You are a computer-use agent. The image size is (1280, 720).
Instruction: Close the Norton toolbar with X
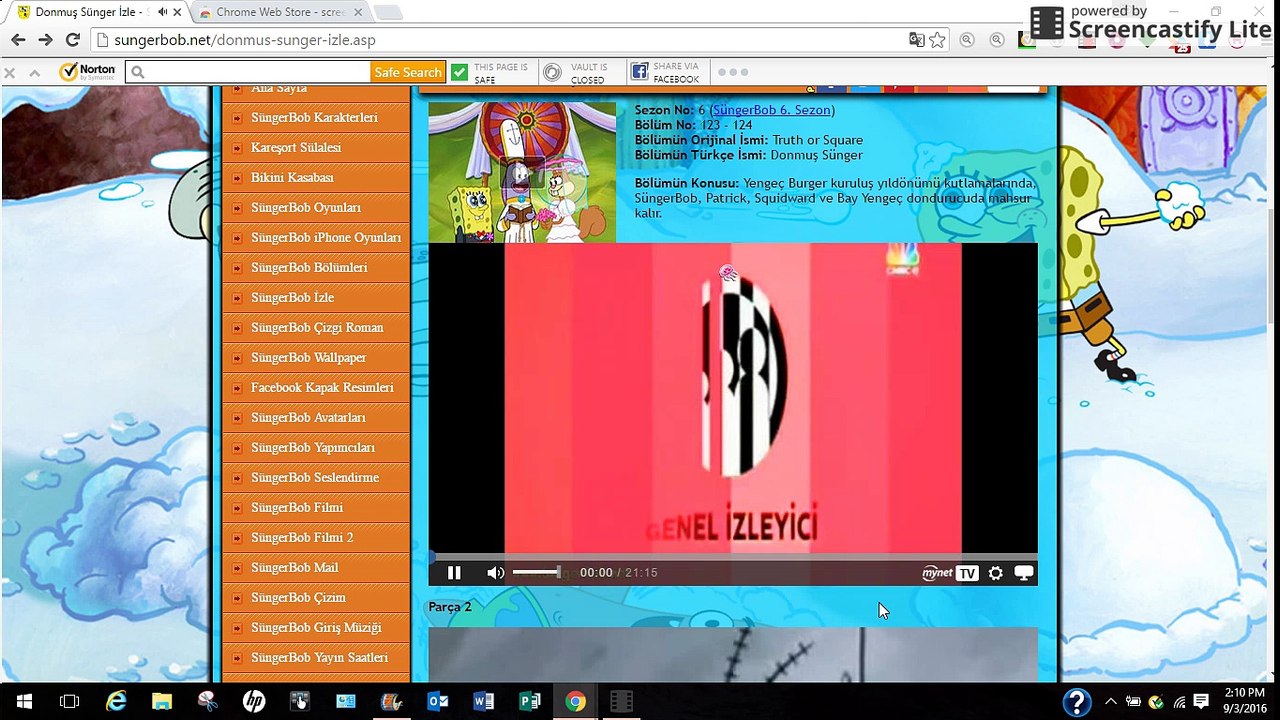tap(10, 73)
